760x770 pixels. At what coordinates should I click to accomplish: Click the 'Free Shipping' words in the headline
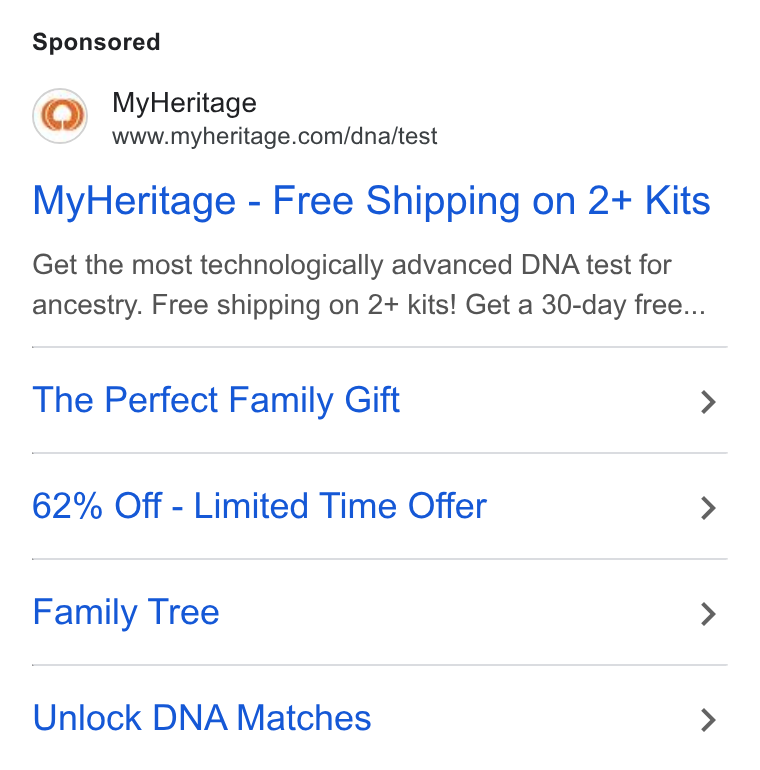[x=396, y=200]
